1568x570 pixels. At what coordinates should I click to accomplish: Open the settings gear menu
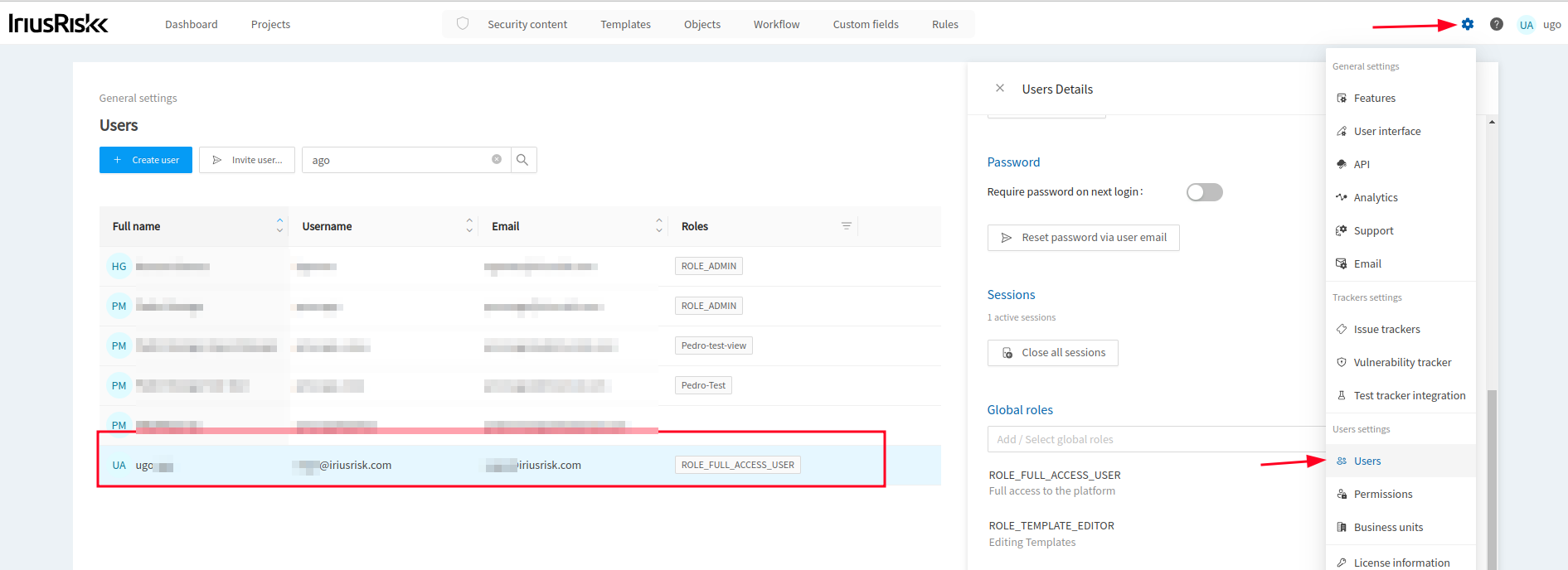pos(1468,24)
